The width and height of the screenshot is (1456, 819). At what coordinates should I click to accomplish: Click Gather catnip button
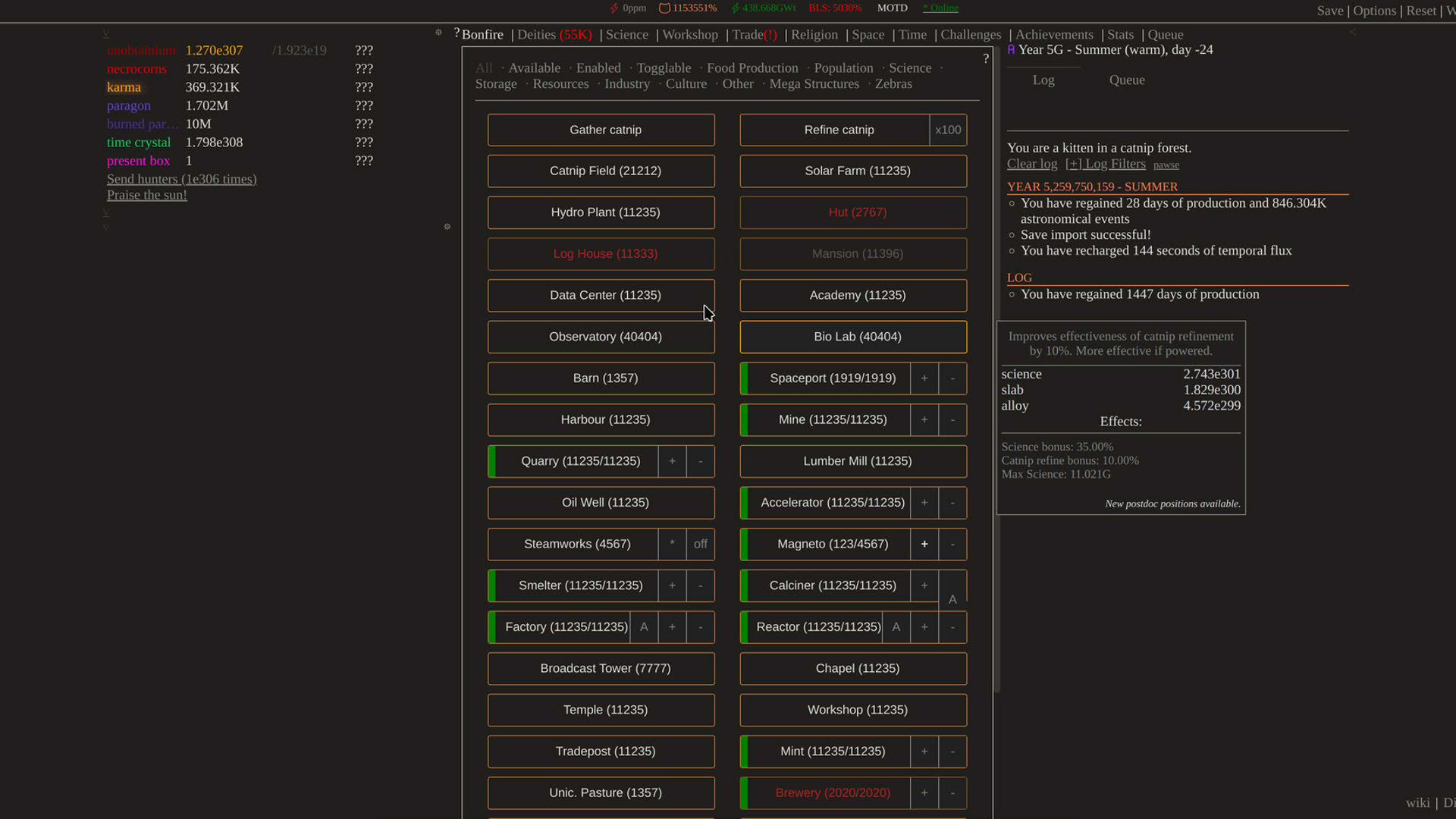pos(601,130)
